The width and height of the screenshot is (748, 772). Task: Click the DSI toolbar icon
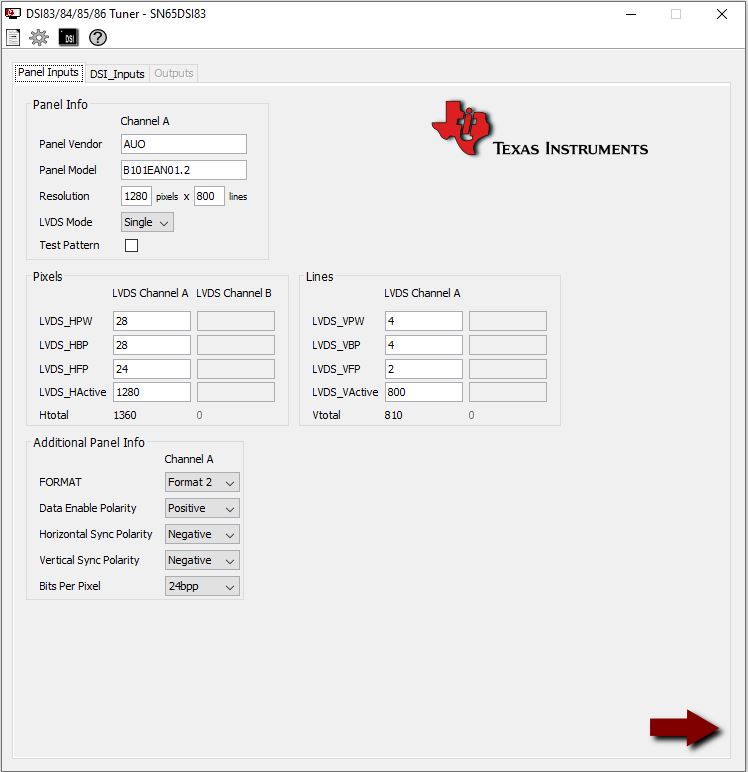[x=68, y=37]
